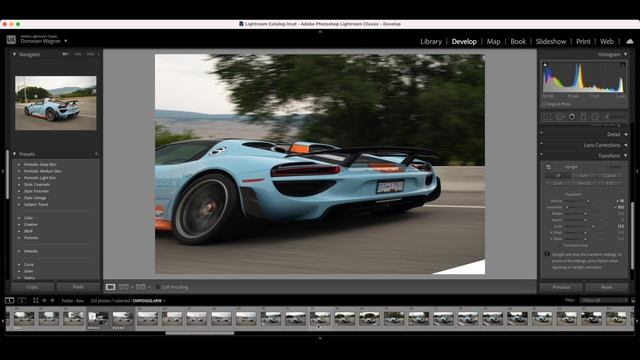
Task: Click the Navigator preview thumbnail
Action: point(56,103)
